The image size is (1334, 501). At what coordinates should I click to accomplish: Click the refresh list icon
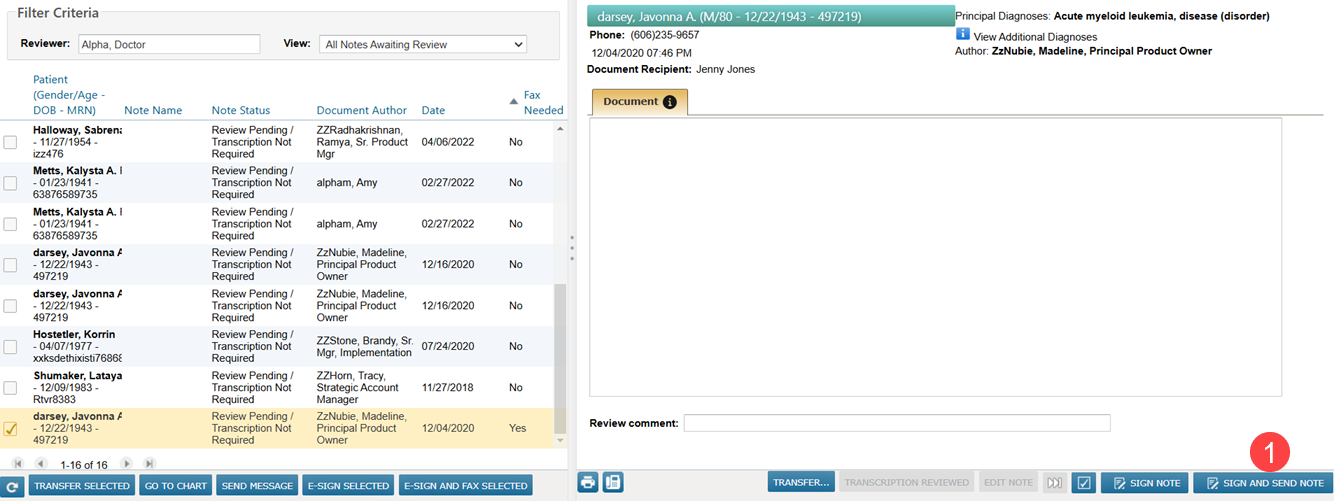pos(13,486)
